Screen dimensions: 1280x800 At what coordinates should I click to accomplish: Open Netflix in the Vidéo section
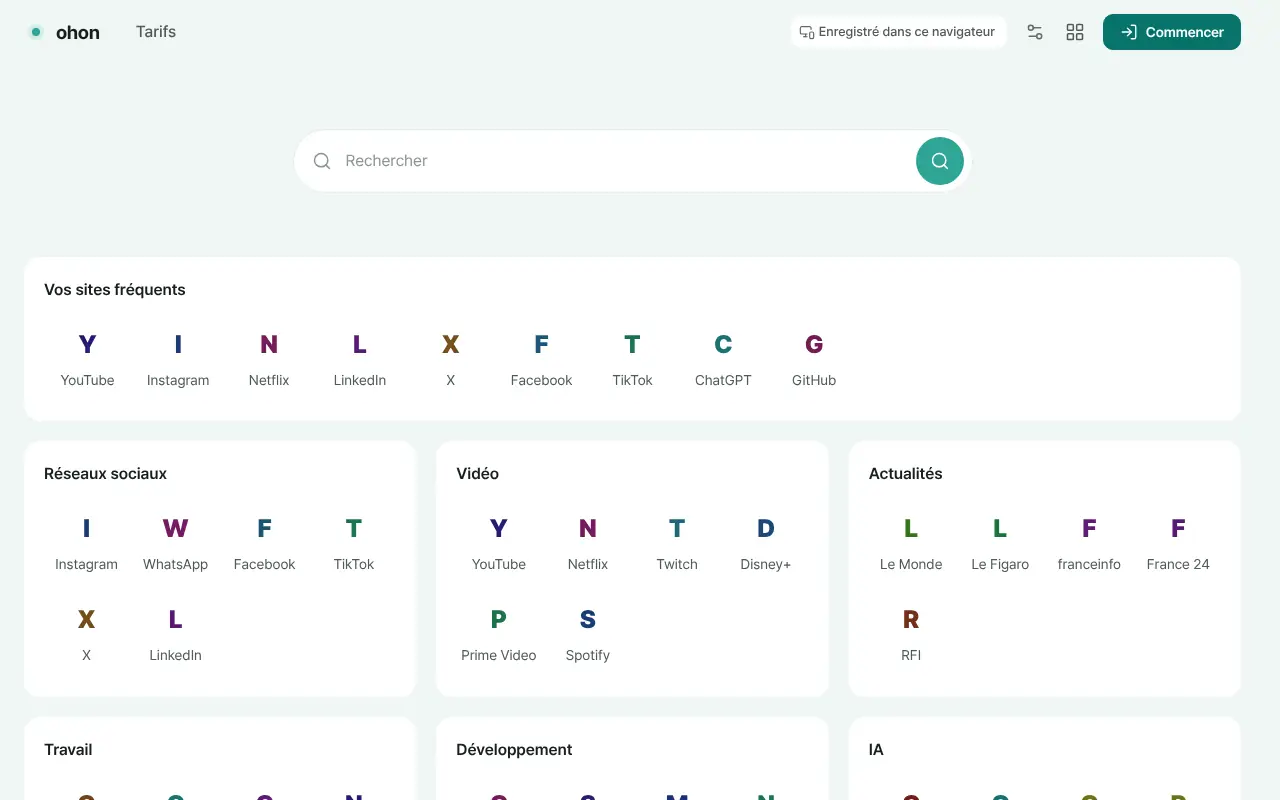point(588,544)
